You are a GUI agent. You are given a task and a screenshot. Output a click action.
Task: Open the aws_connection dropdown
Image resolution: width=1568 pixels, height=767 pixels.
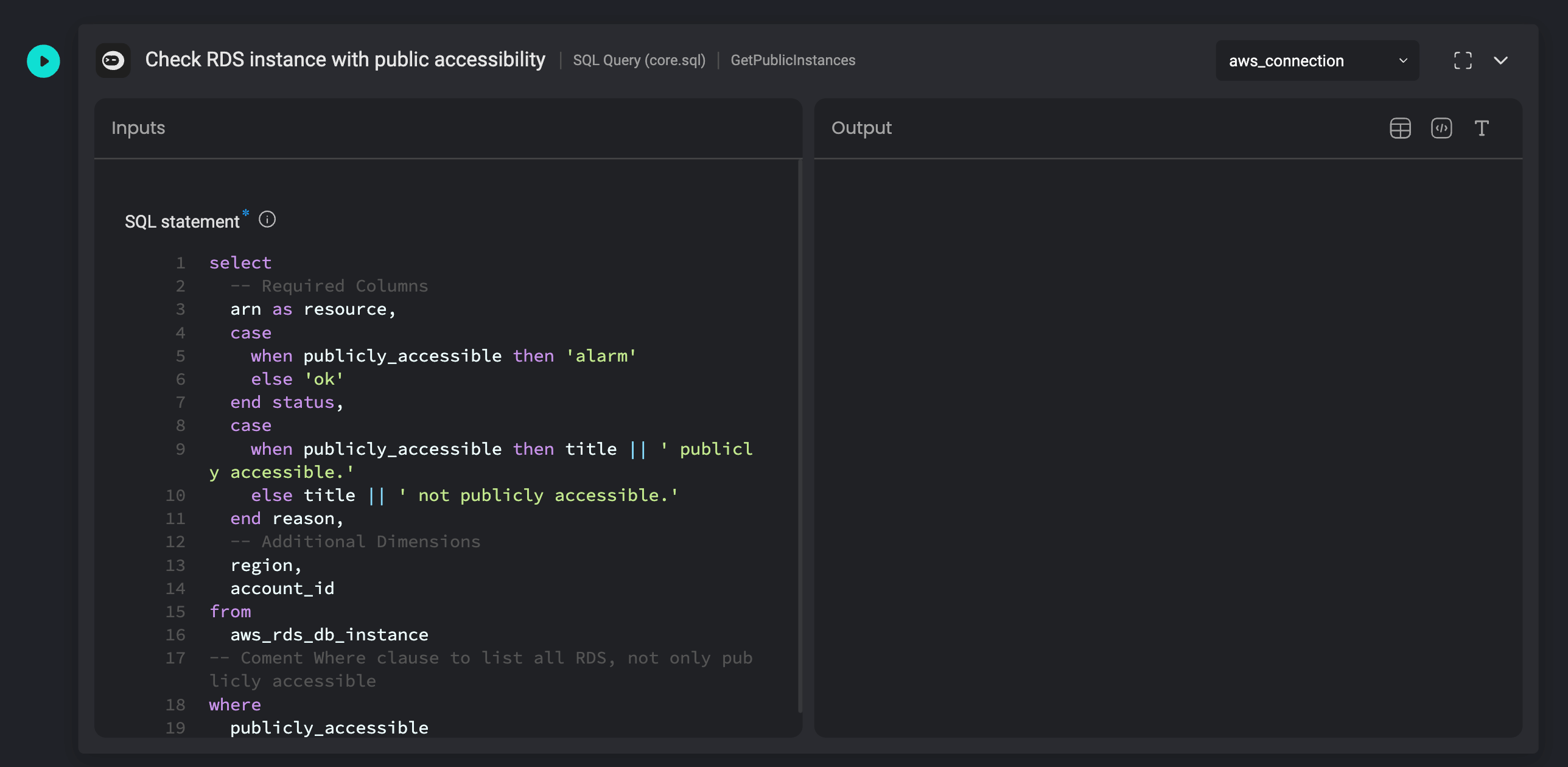[1317, 60]
